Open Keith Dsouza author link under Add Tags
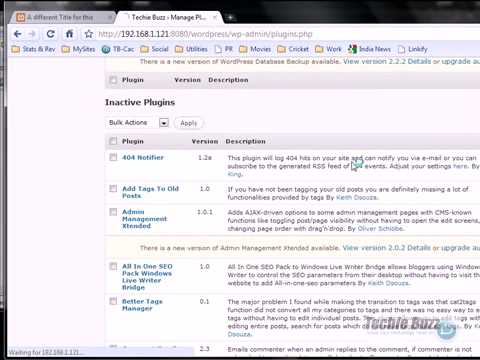Image resolution: width=480 pixels, height=360 pixels. pos(356,198)
